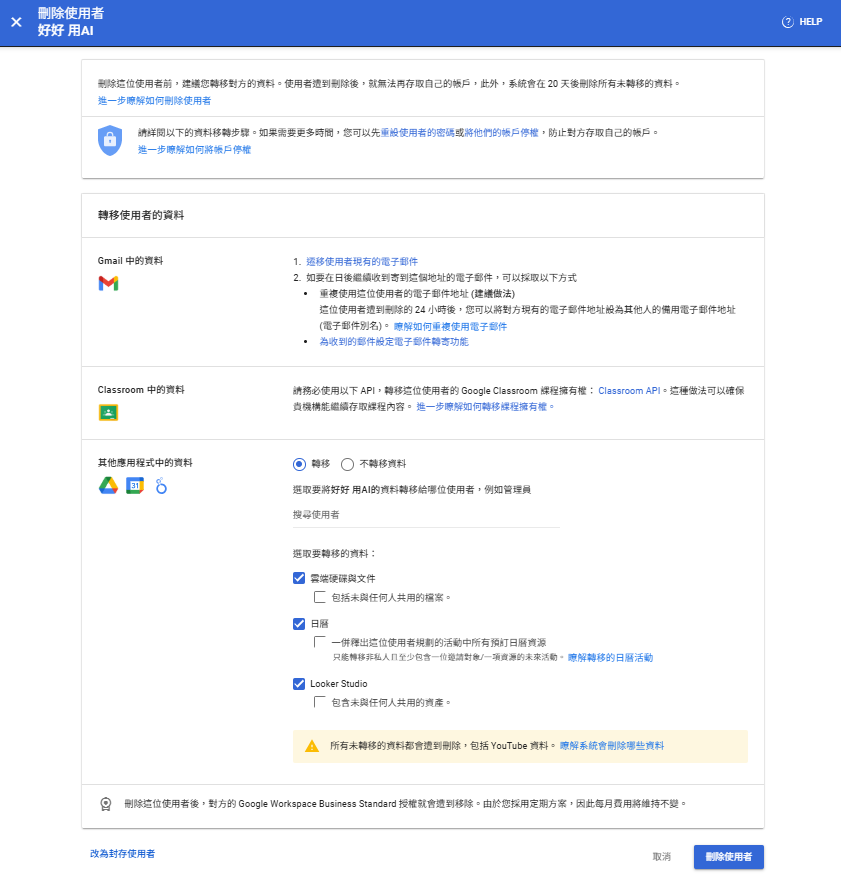Image resolution: width=841 pixels, height=892 pixels.
Task: Uncheck the Looker Studio checkbox
Action: coord(299,684)
